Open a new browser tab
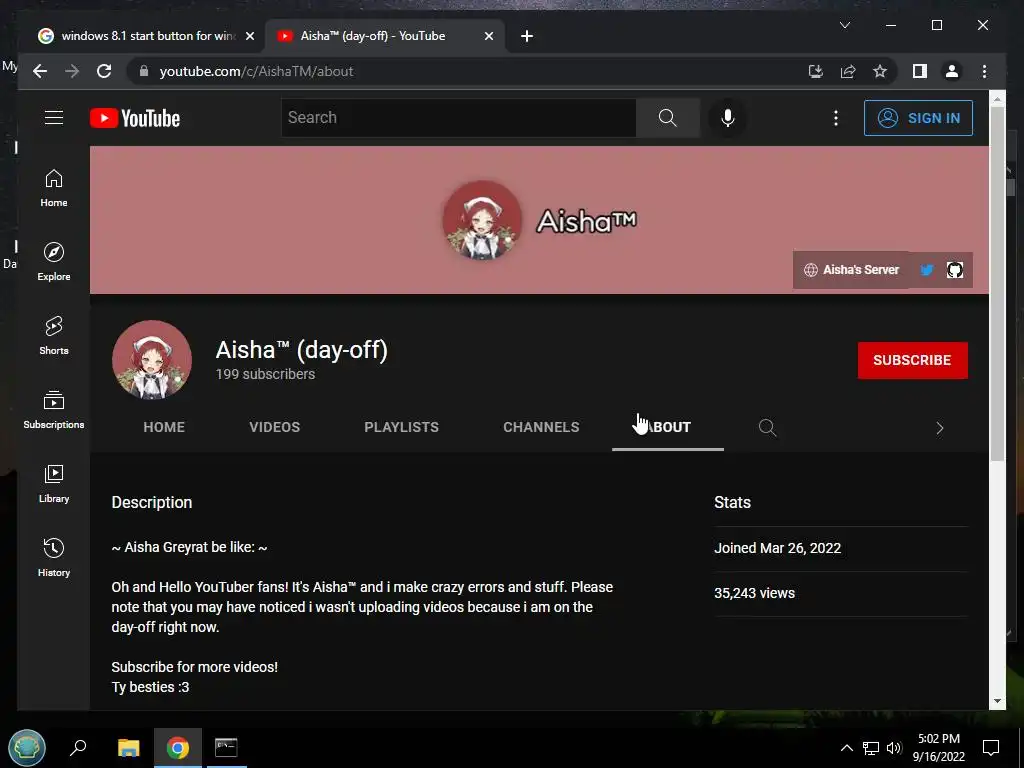The height and width of the screenshot is (768, 1024). [x=527, y=37]
